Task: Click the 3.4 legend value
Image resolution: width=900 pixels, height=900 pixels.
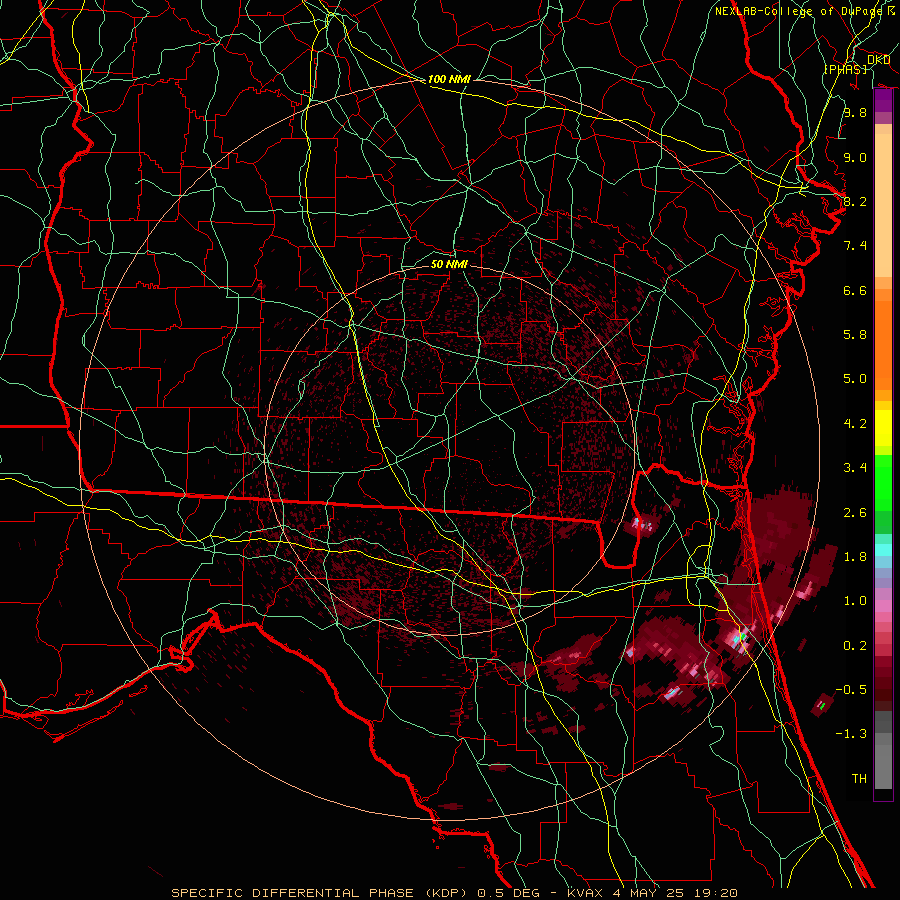Action: coord(855,468)
